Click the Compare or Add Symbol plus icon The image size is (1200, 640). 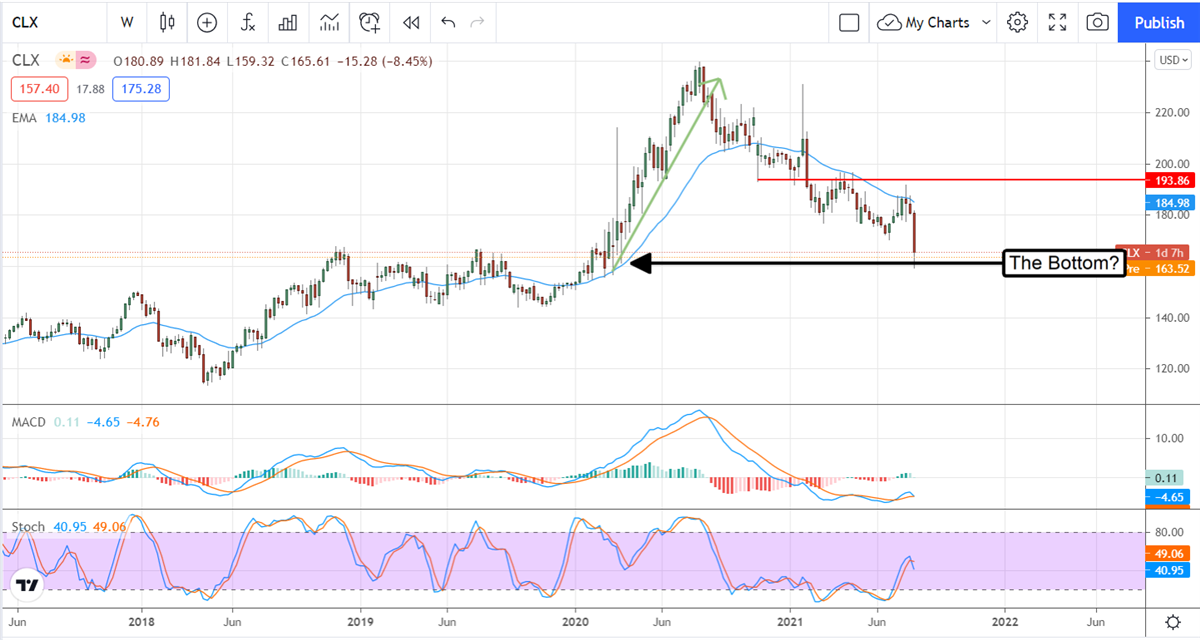[x=207, y=22]
